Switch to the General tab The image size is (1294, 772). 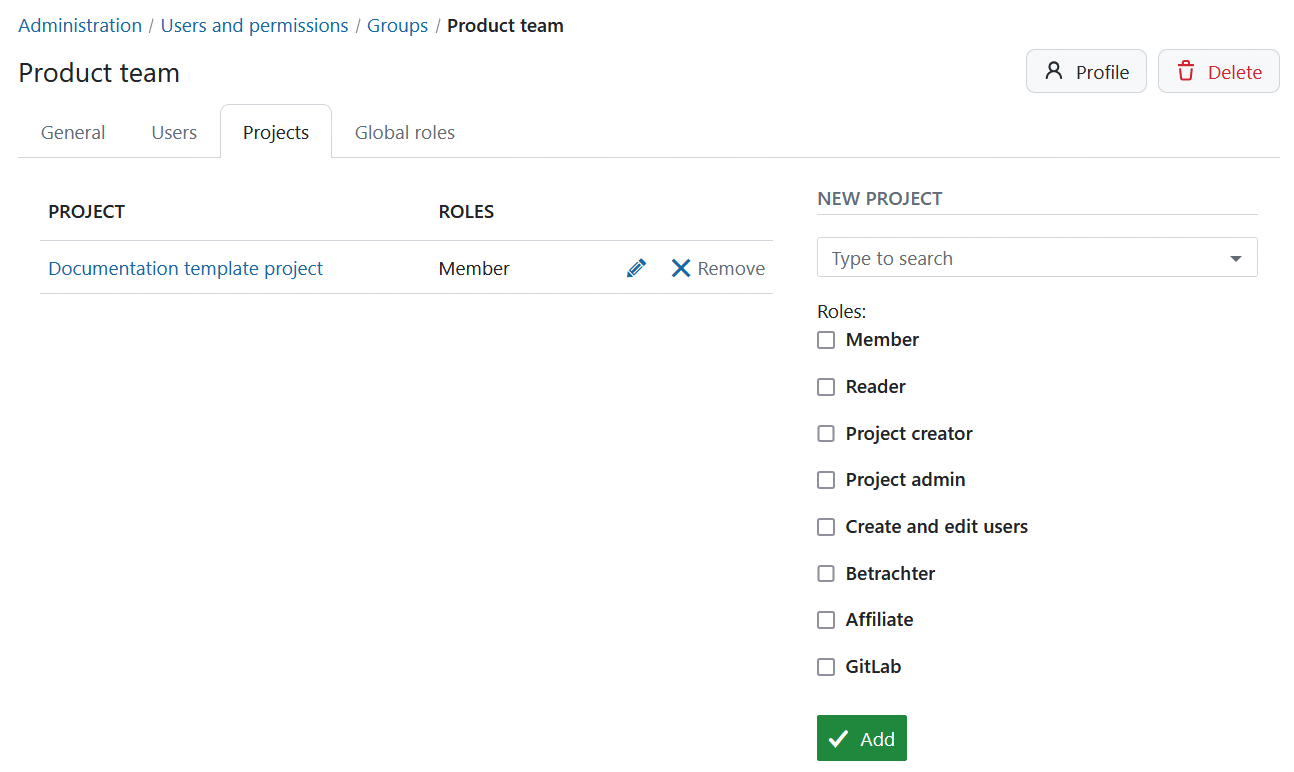(72, 131)
